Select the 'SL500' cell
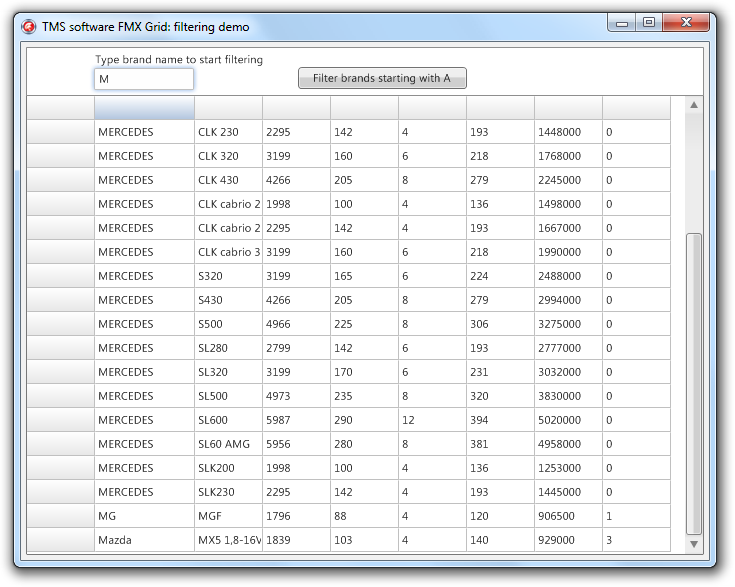The image size is (735, 587). coord(228,396)
